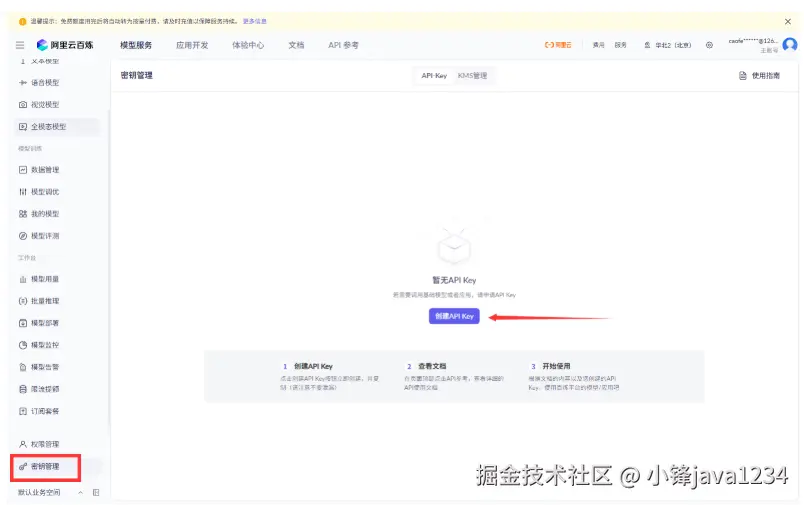Expand the 默认业务空间 workspace selector
The image size is (804, 505).
pyautogui.click(x=50, y=492)
